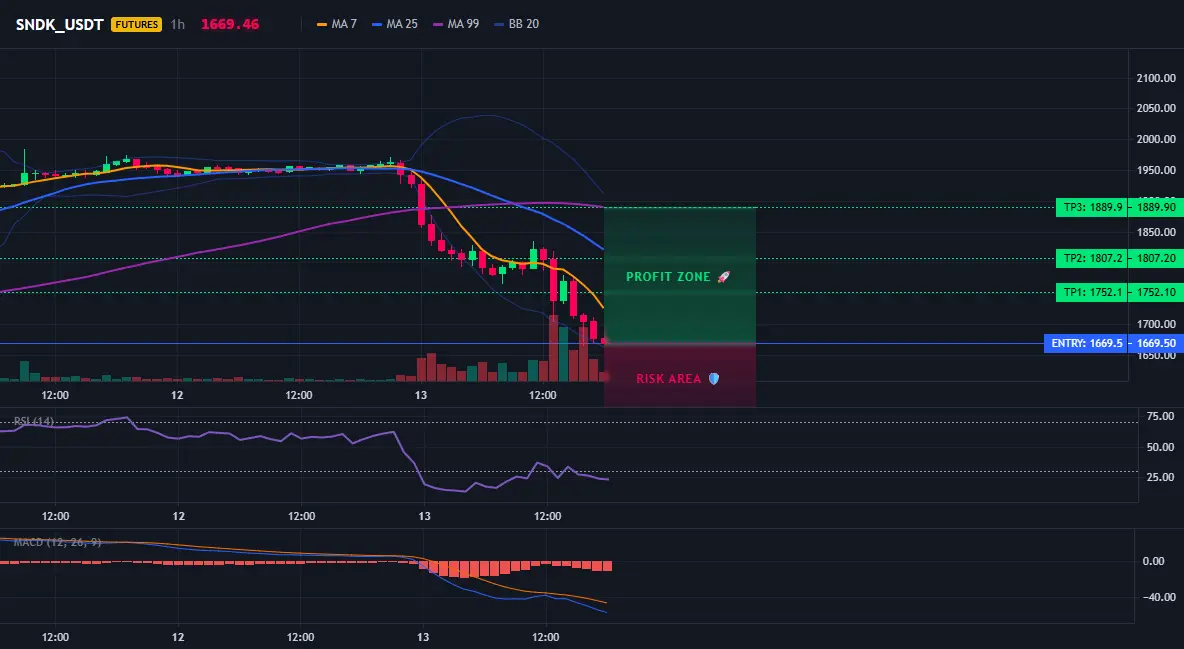
Task: Click the RSI 25.00 axis label
Action: click(x=1160, y=477)
